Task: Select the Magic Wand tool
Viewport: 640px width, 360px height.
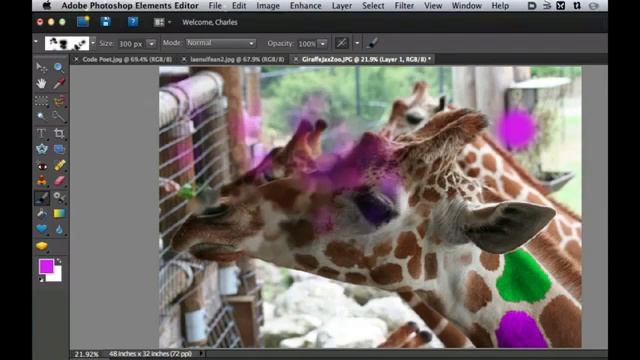Action: [x=41, y=117]
